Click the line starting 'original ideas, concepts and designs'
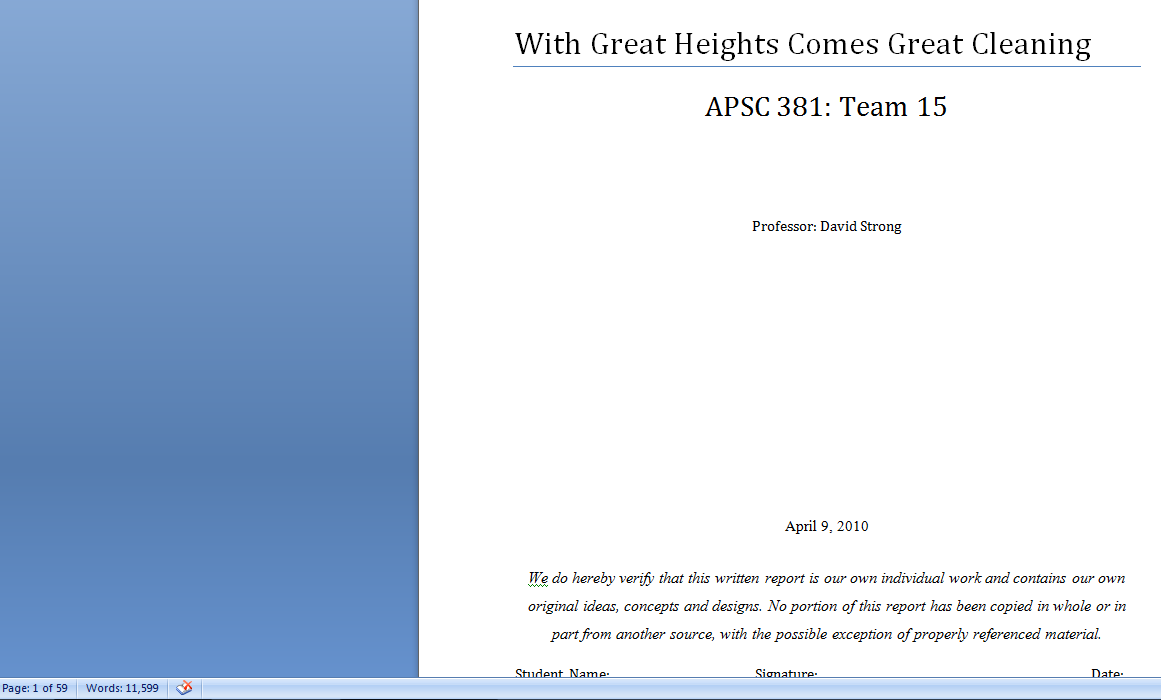1161x700 pixels. (x=826, y=607)
